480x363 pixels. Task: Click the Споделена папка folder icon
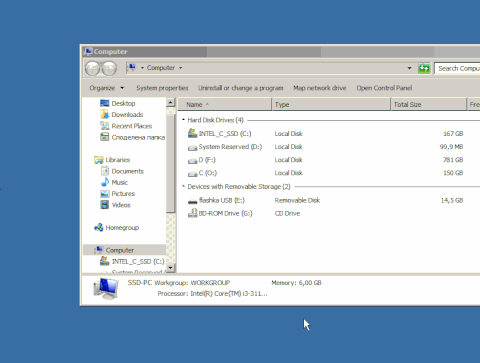[x=105, y=137]
